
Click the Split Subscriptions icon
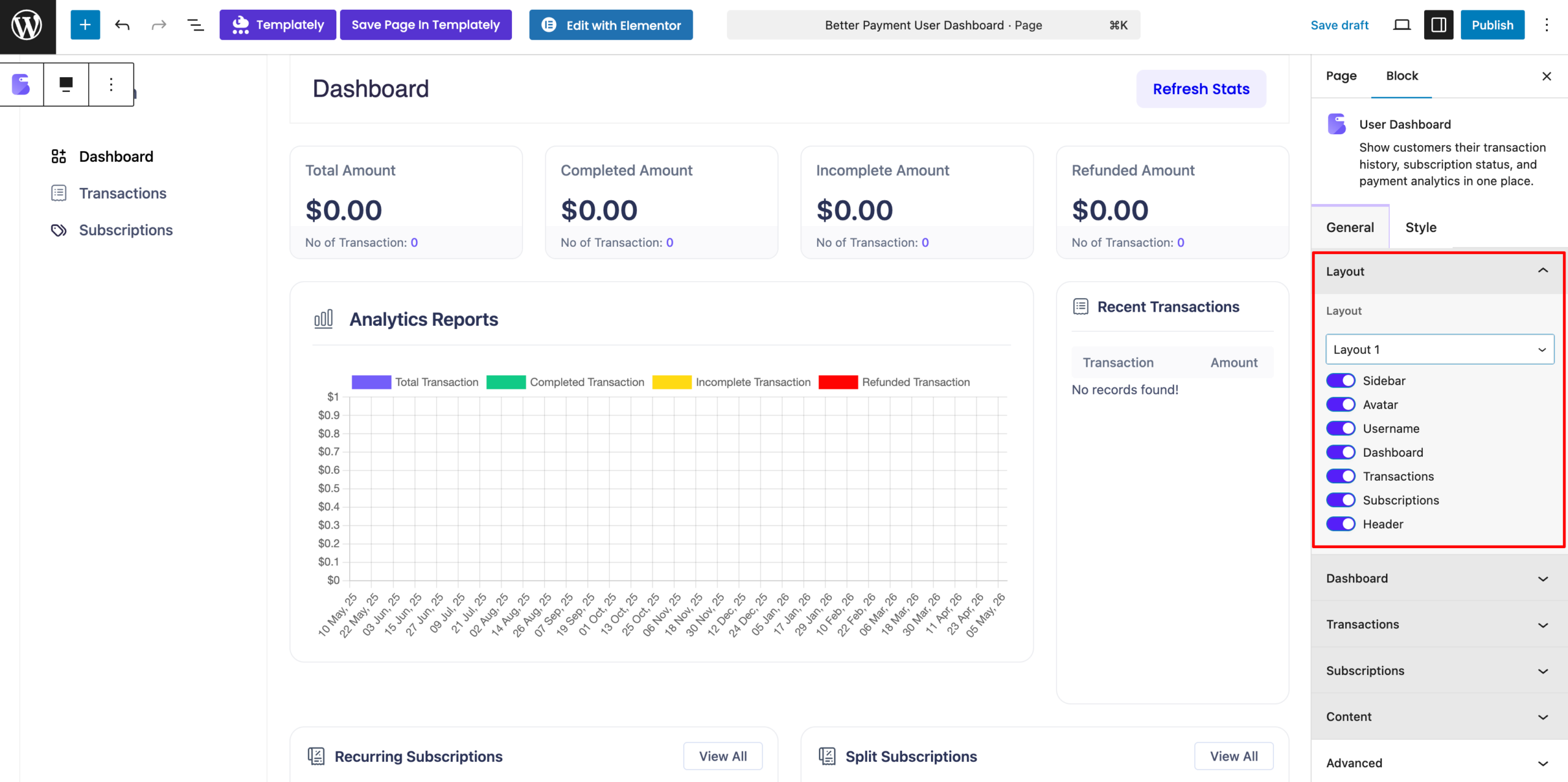[x=827, y=756]
